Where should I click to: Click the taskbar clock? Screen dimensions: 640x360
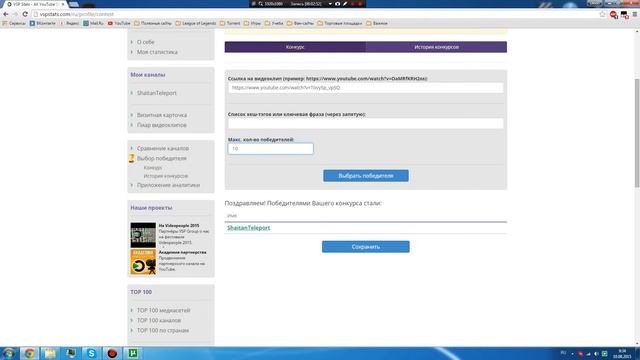click(x=622, y=353)
